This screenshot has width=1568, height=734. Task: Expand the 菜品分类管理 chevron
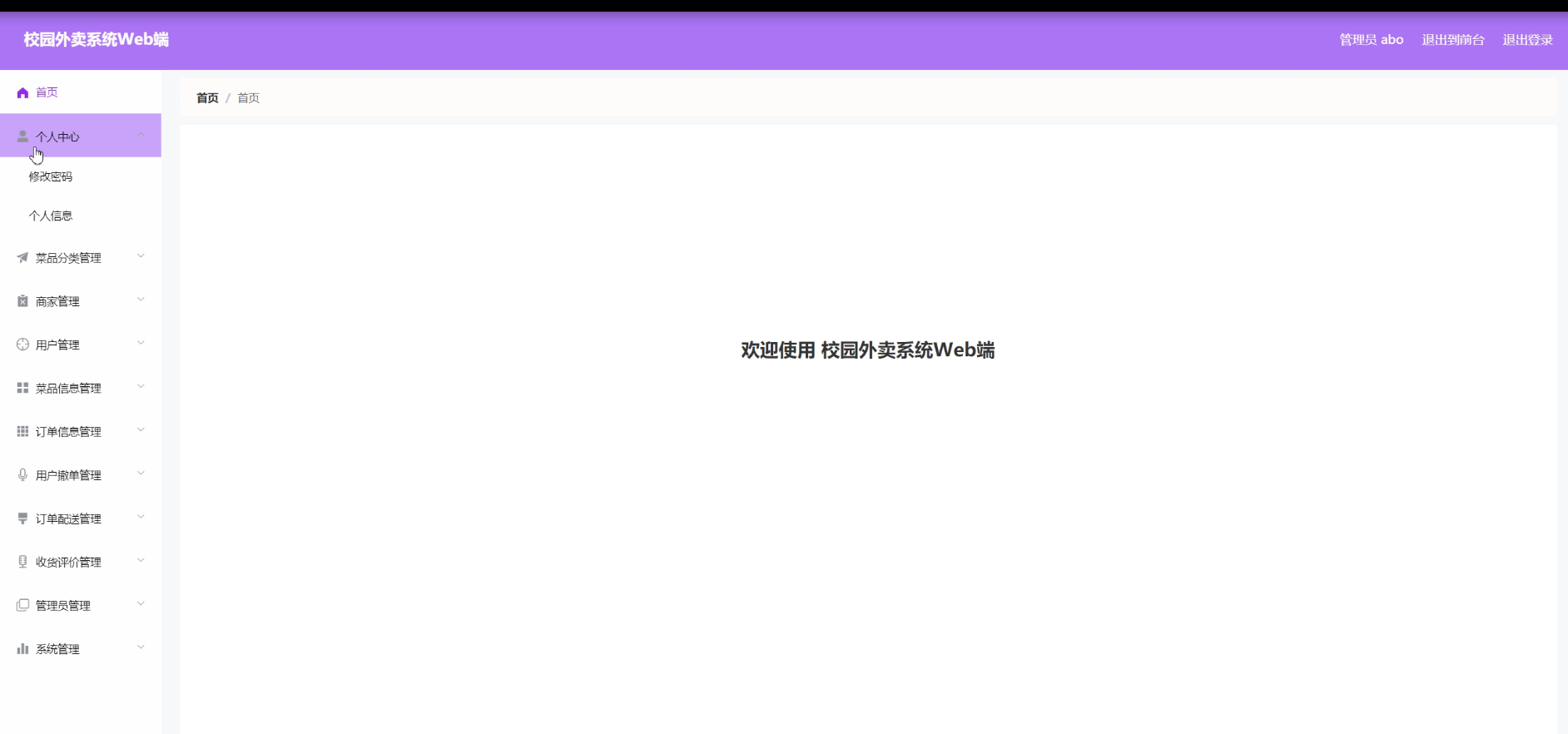click(x=141, y=256)
